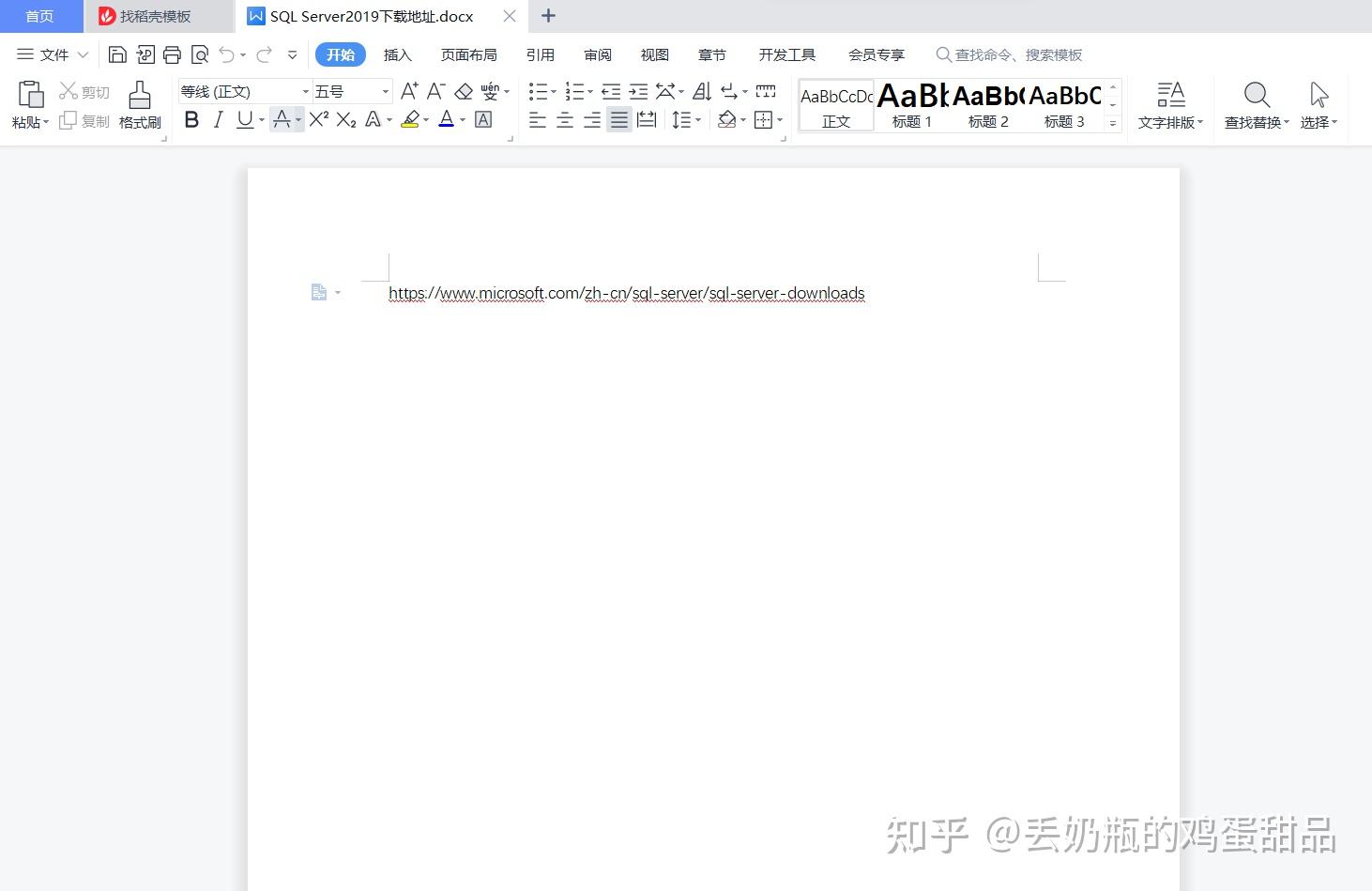Switch to the 视图 ribbon tab
The width and height of the screenshot is (1372, 891).
coord(655,54)
